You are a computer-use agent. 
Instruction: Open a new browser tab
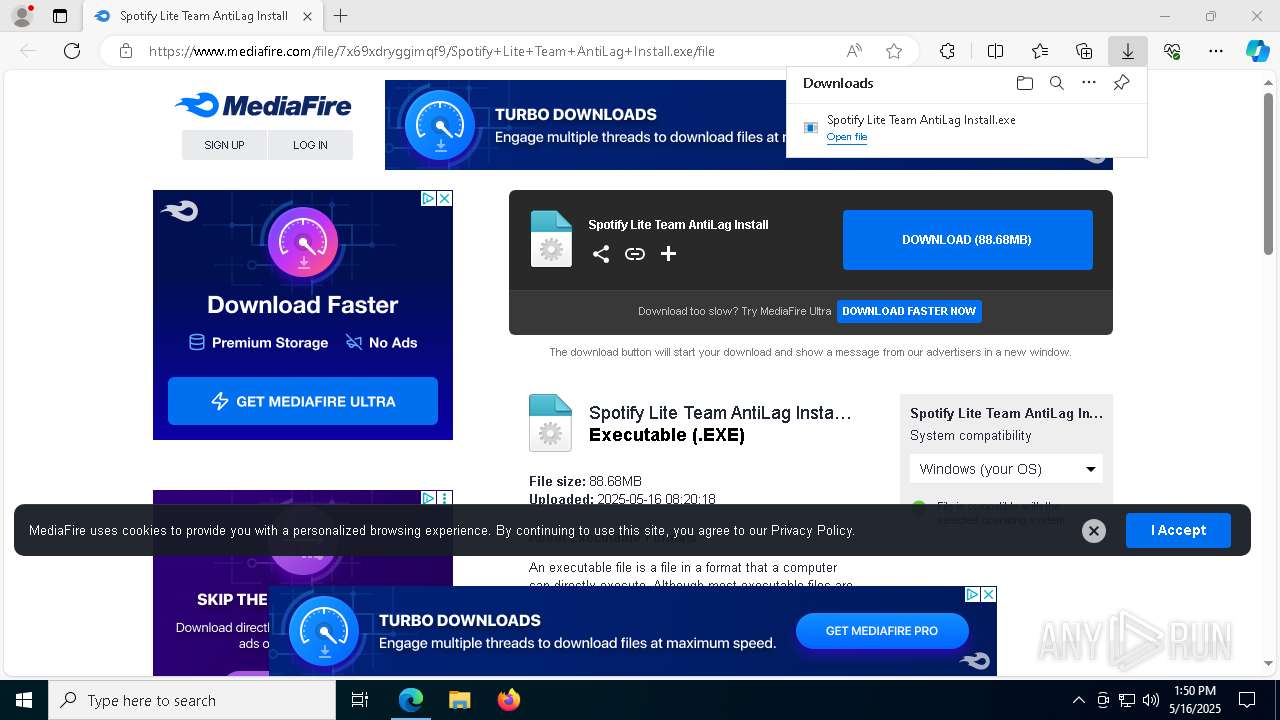[341, 16]
